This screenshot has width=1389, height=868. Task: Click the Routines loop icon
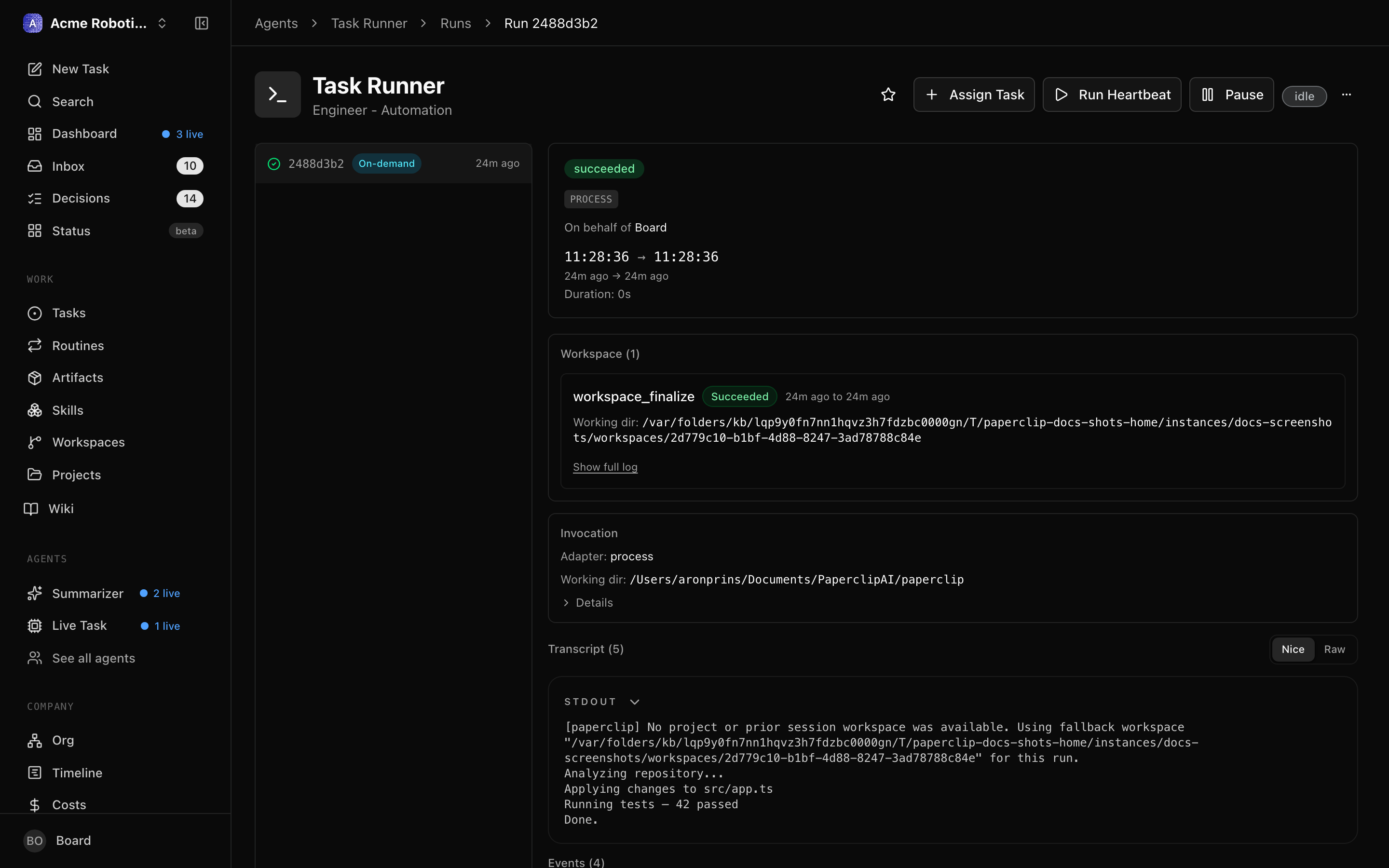34,346
